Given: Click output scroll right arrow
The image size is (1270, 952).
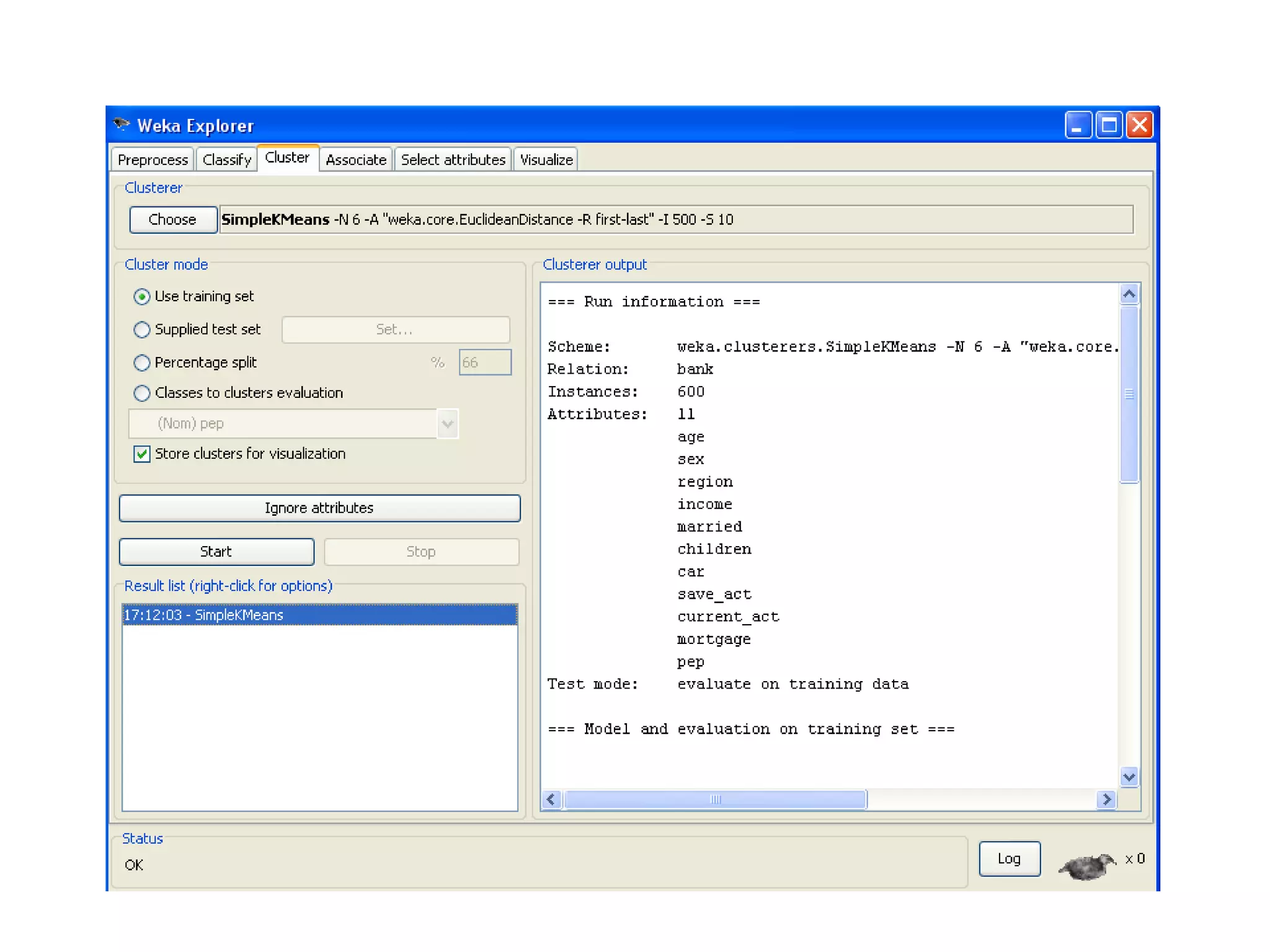Looking at the screenshot, I should click(1106, 800).
